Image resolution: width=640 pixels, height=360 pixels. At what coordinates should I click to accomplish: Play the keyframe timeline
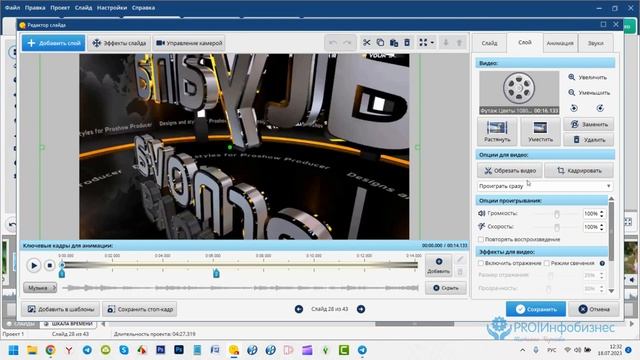(34, 265)
